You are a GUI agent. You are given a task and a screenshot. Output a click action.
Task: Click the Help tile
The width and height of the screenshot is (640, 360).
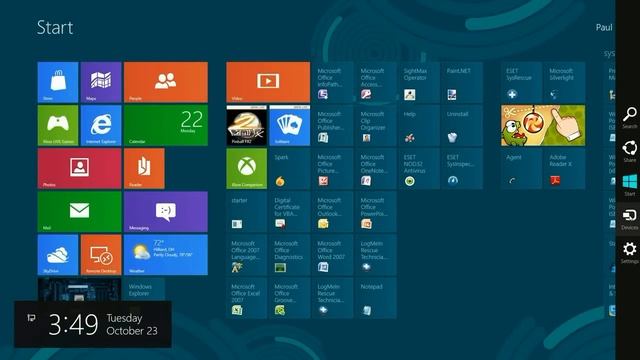[x=419, y=125]
